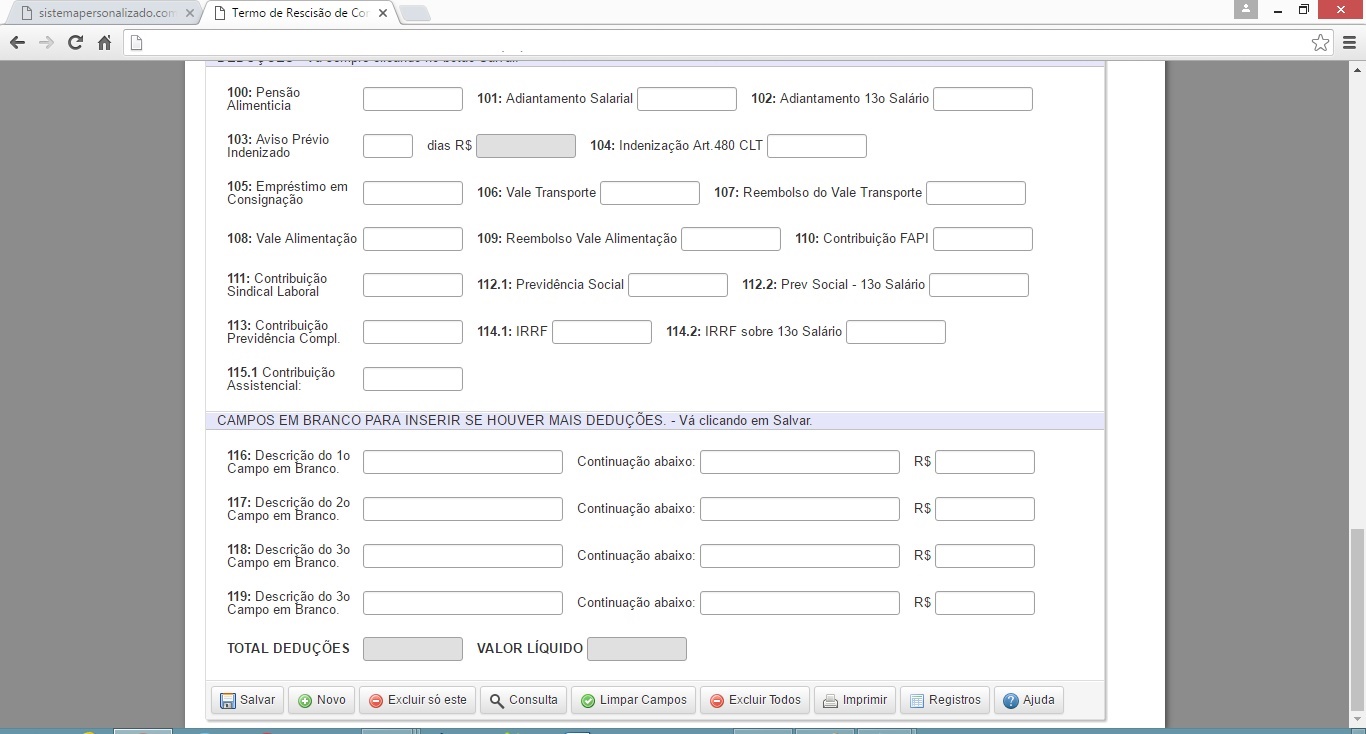This screenshot has width=1366, height=734.
Task: Click the Novo green plus icon
Action: click(x=305, y=701)
